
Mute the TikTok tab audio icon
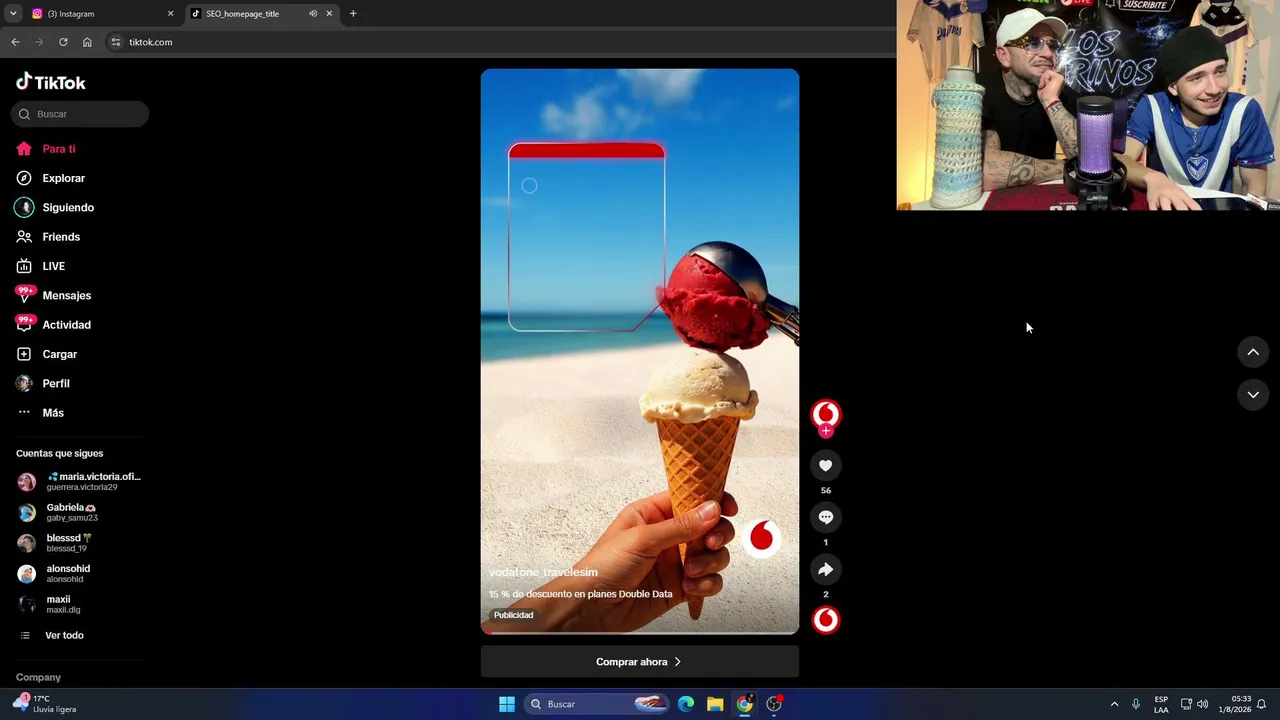click(x=312, y=14)
